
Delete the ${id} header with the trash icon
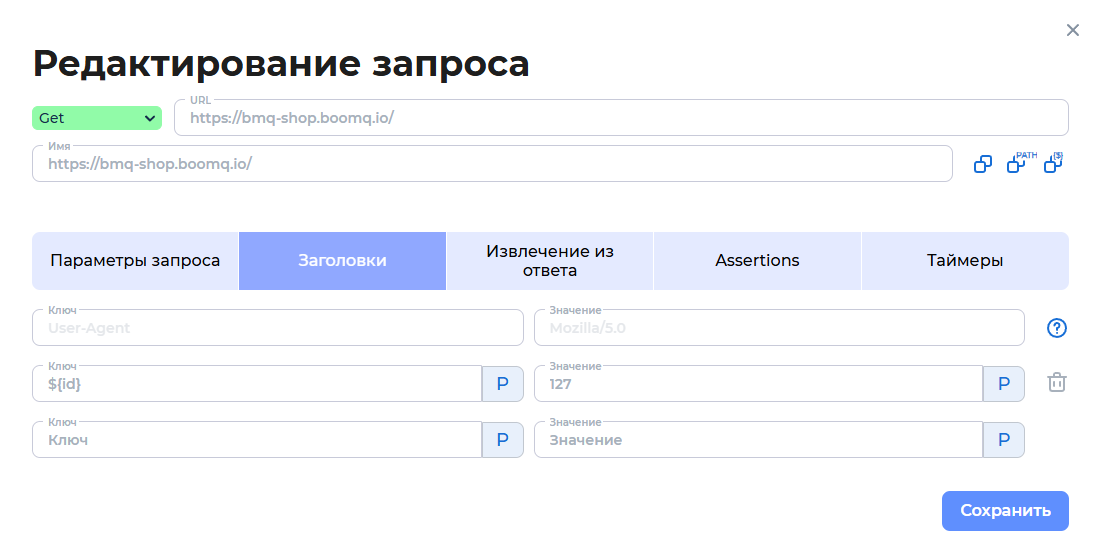pyautogui.click(x=1056, y=382)
